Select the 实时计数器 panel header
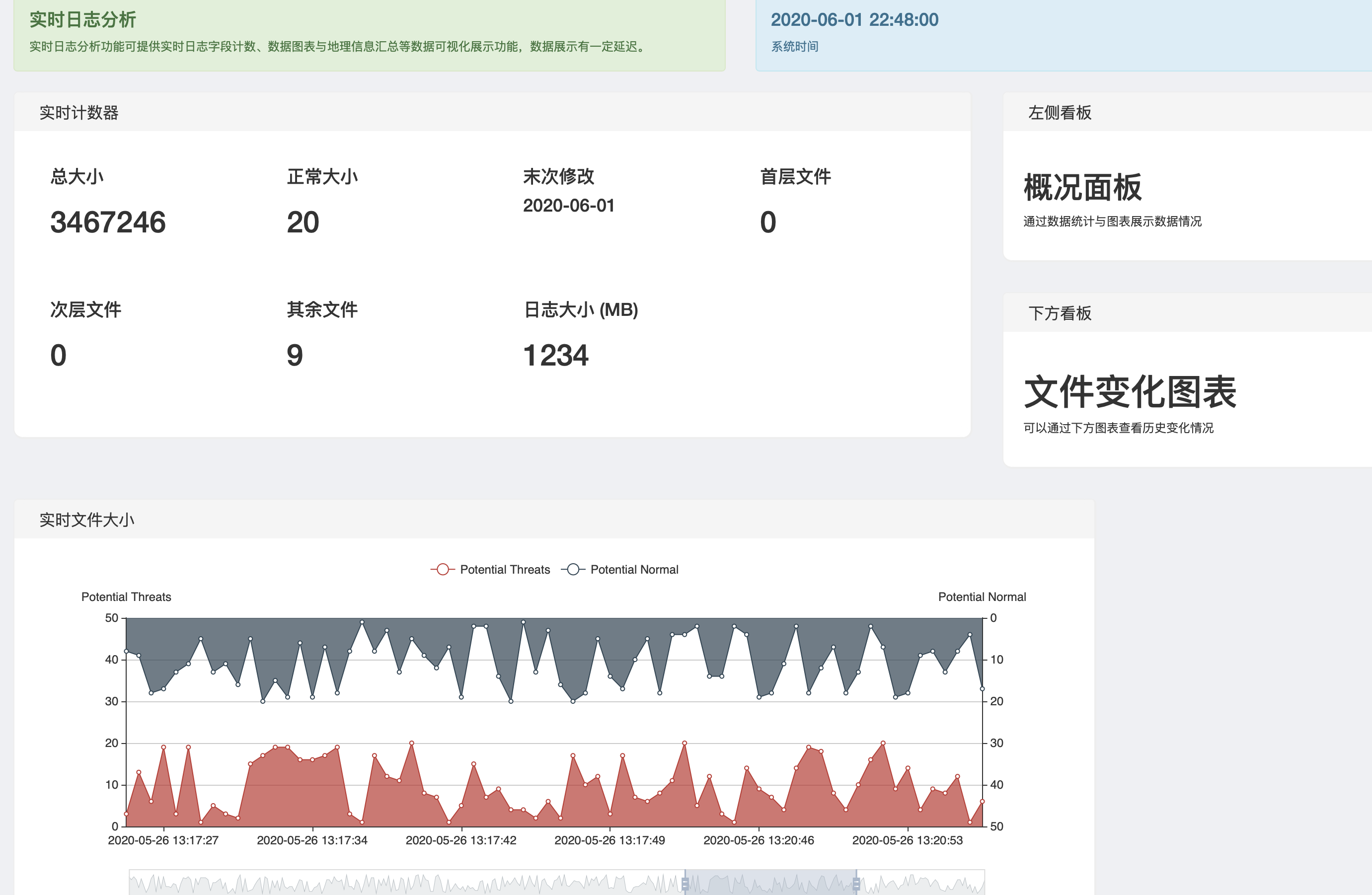Screen dimensions: 1372x895 tap(79, 112)
